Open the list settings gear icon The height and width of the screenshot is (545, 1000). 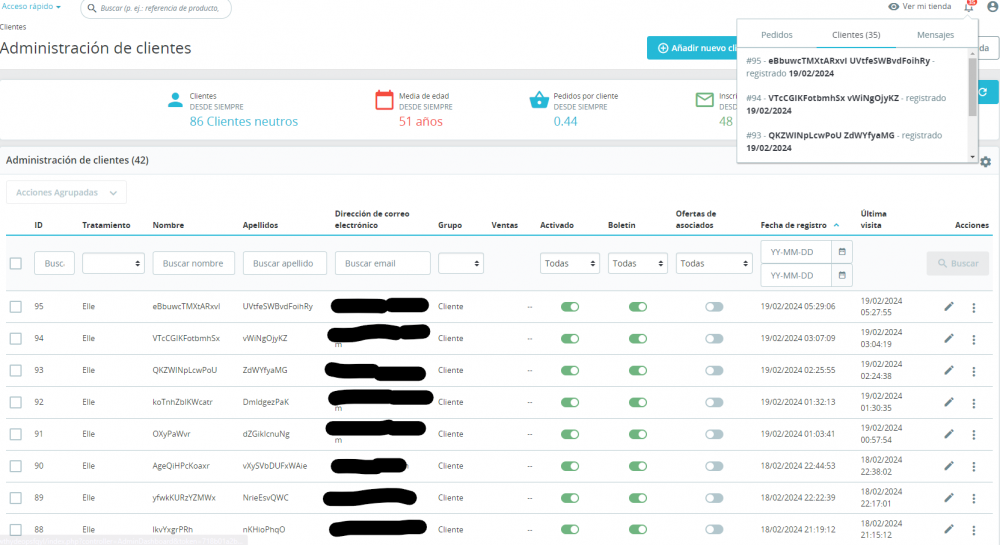click(985, 162)
